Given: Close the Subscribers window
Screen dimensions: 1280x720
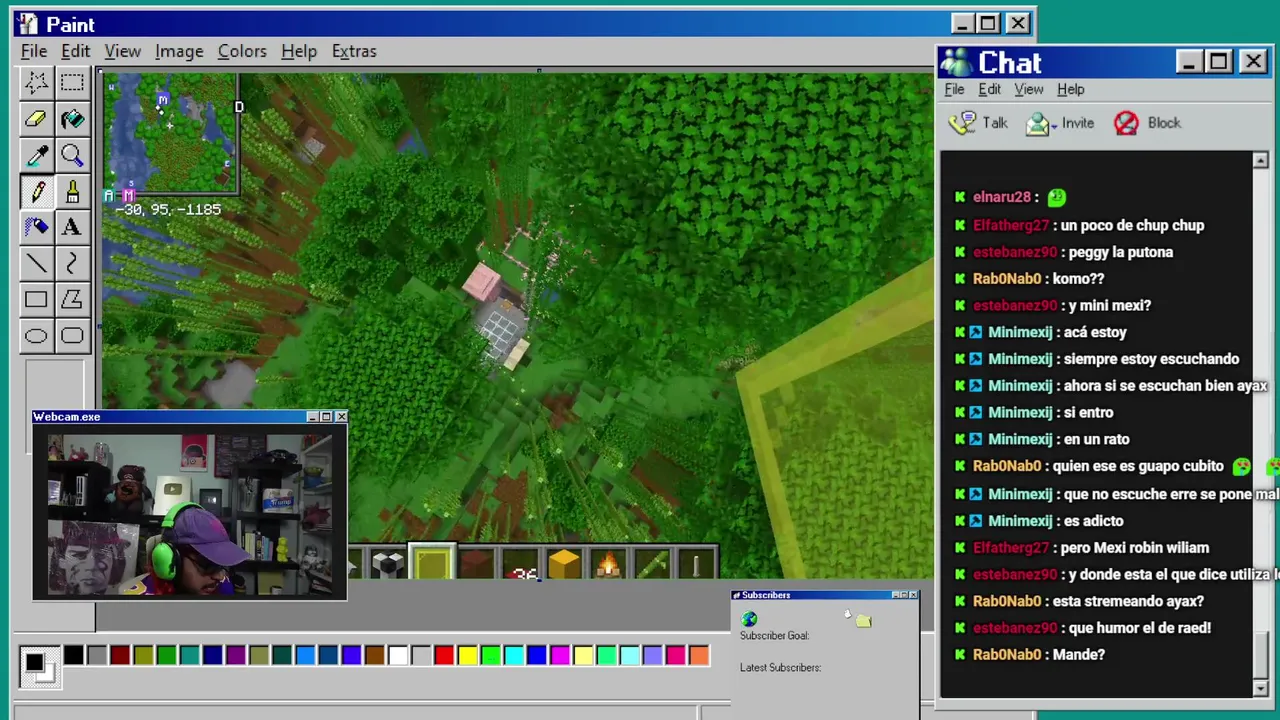Looking at the screenshot, I should click(912, 595).
